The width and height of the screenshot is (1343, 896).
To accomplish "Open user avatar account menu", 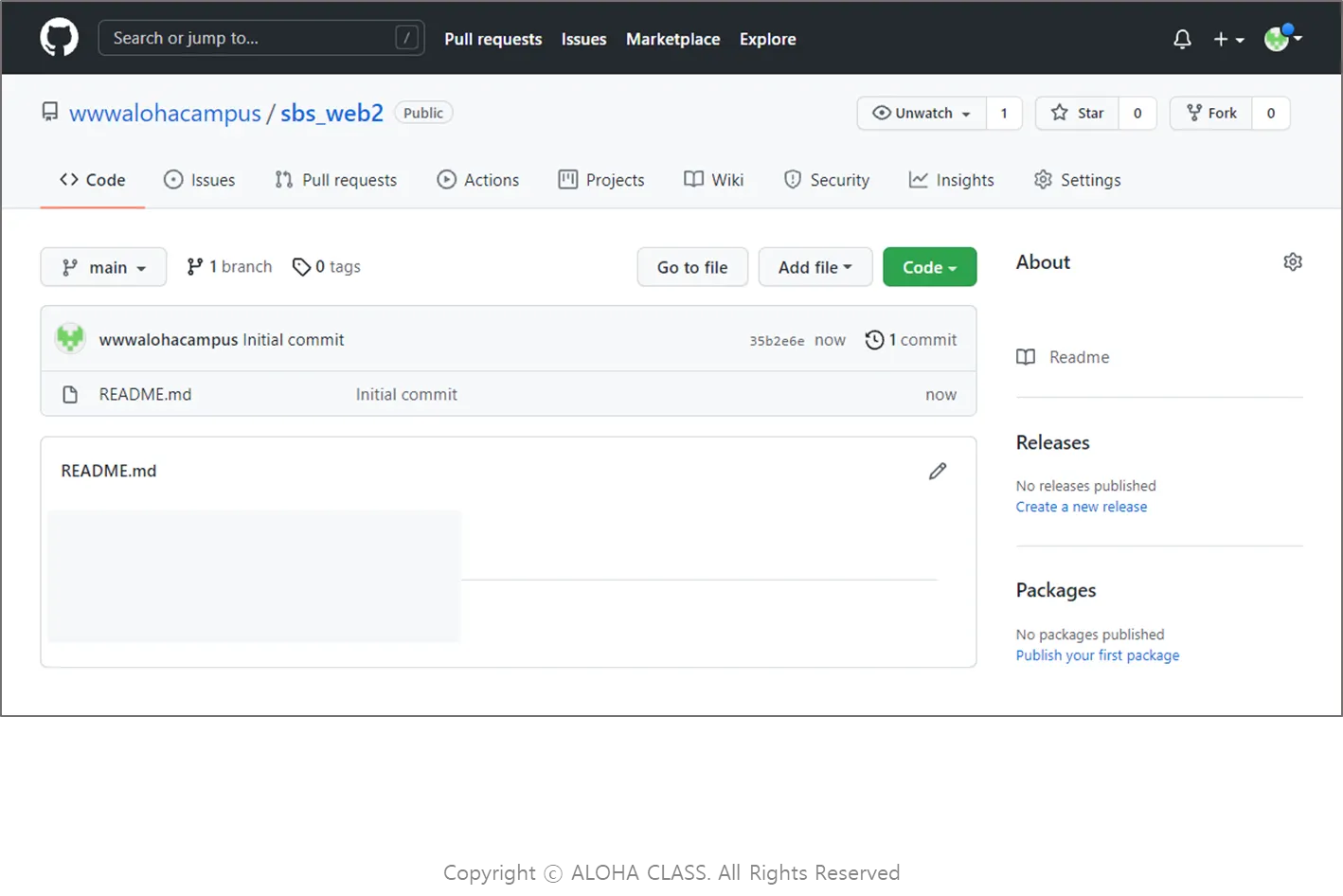I will pyautogui.click(x=1283, y=38).
